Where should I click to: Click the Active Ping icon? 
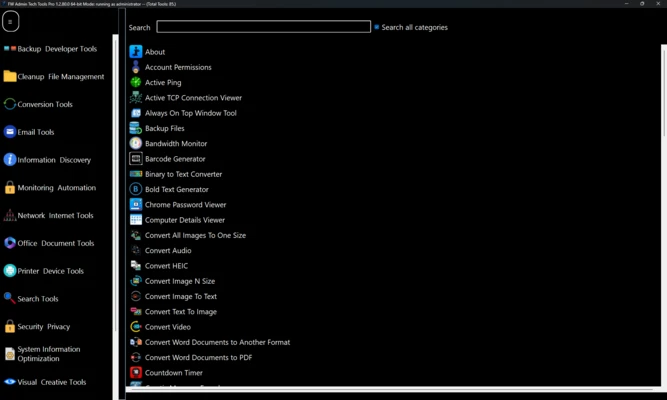pos(136,82)
